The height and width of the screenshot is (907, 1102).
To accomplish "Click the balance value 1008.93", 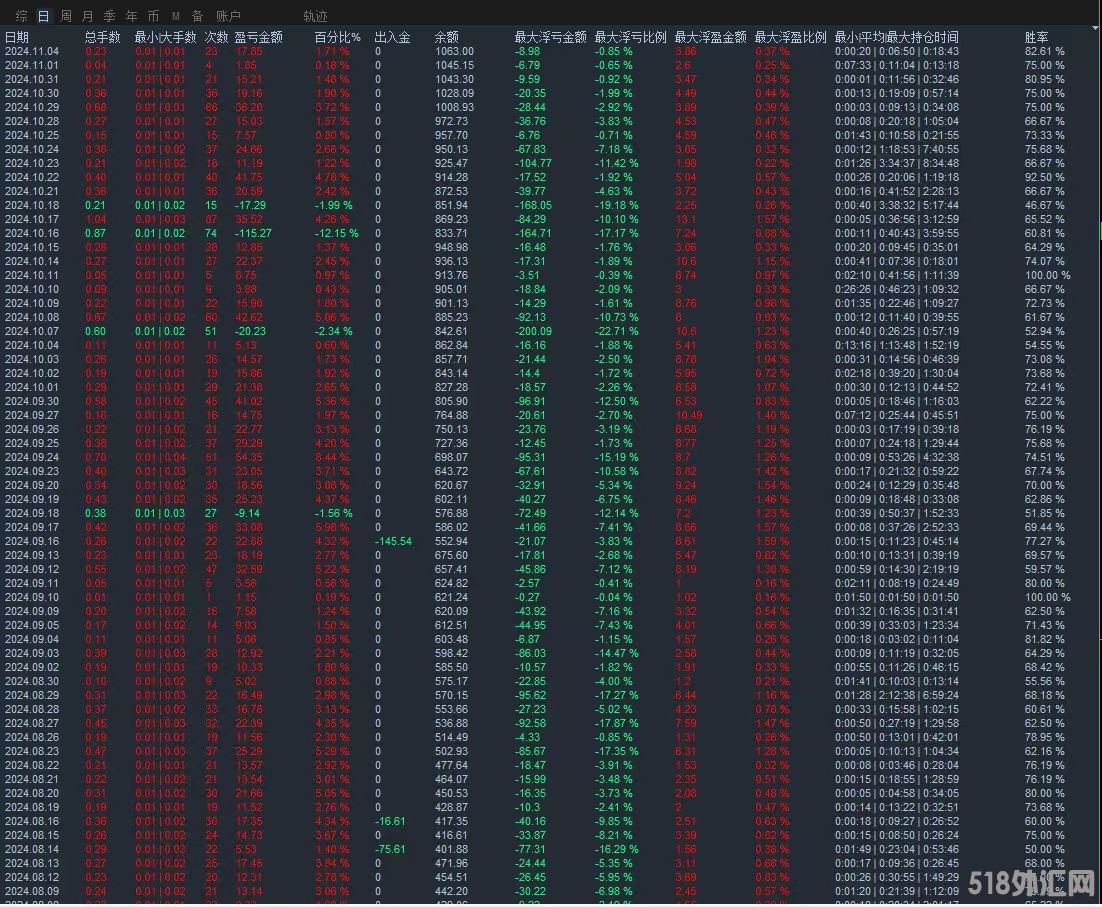I will tap(454, 107).
